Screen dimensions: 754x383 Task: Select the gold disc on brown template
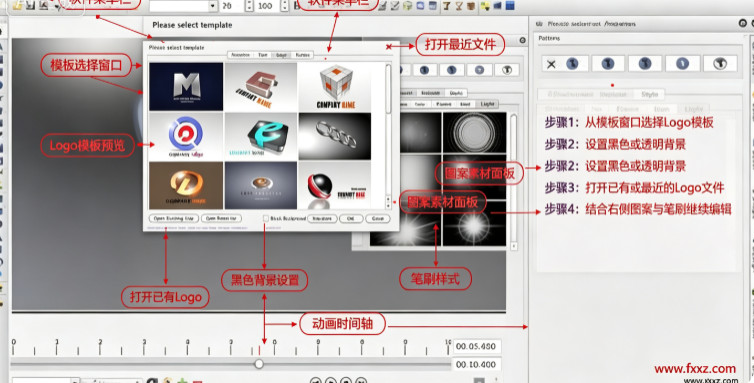pos(186,185)
